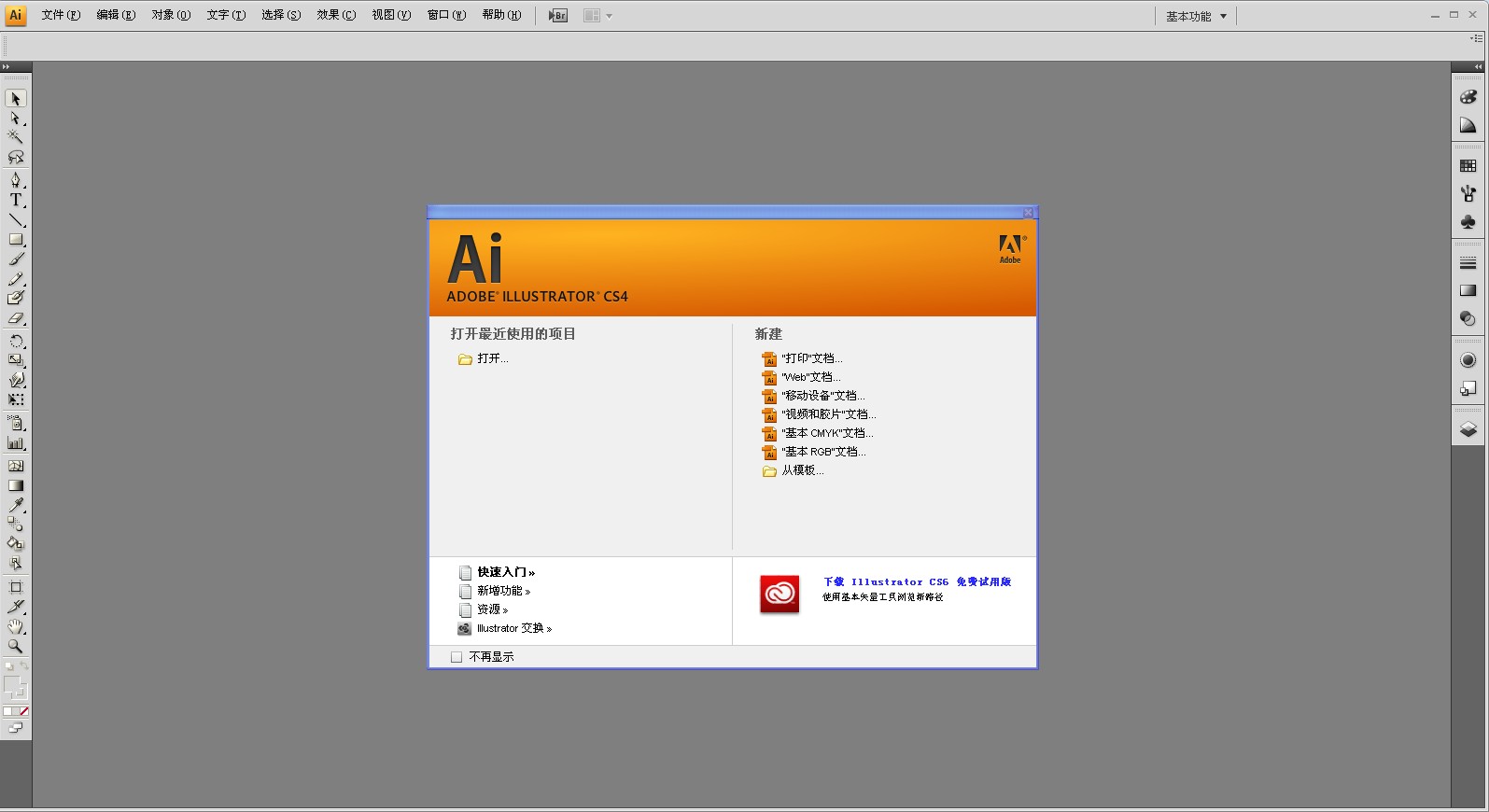This screenshot has width=1489, height=812.
Task: Select the Line Segment tool
Action: [x=16, y=220]
